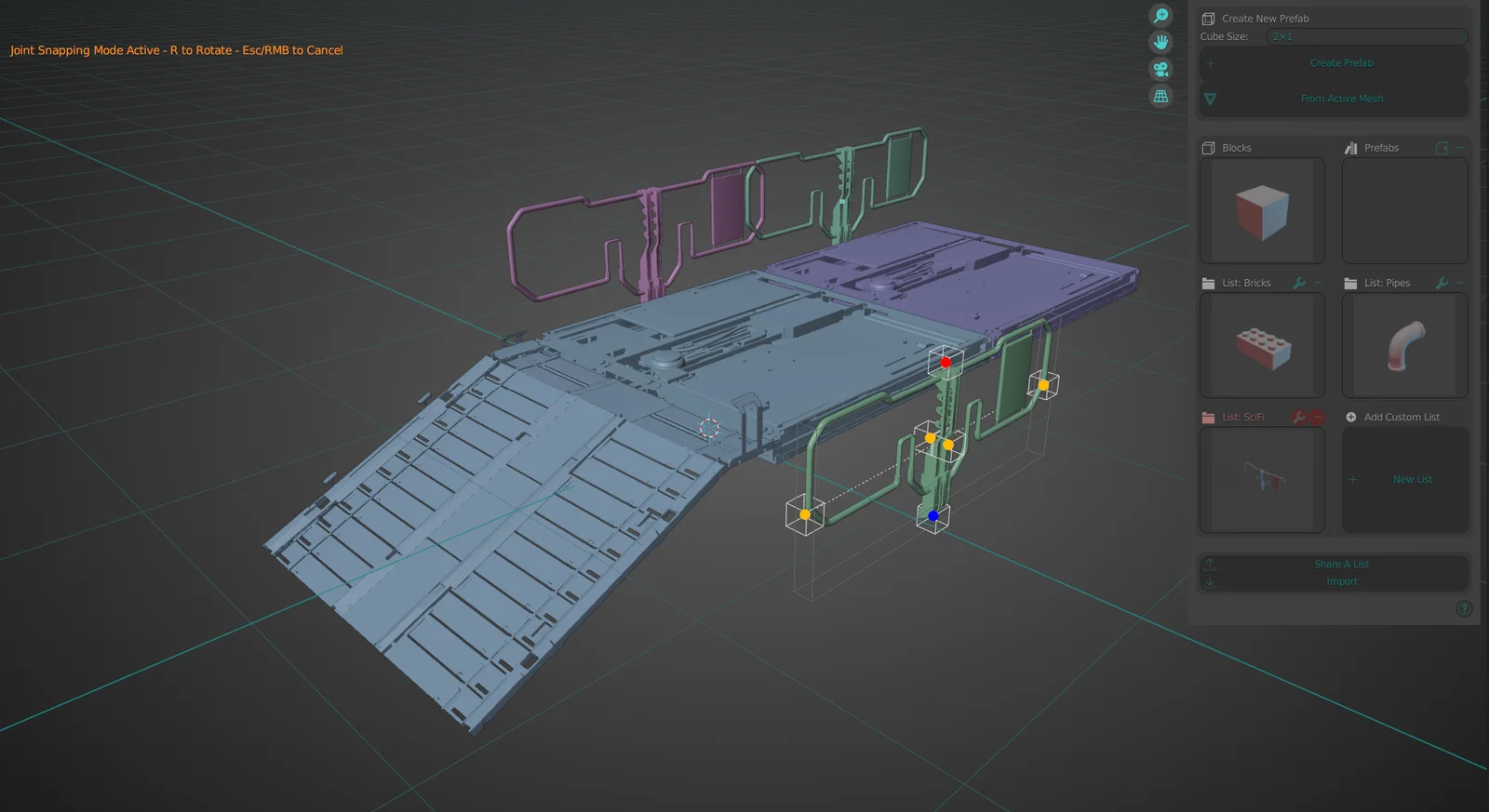Select the brick thumbnail
Viewport: 1489px width, 812px height.
1262,346
